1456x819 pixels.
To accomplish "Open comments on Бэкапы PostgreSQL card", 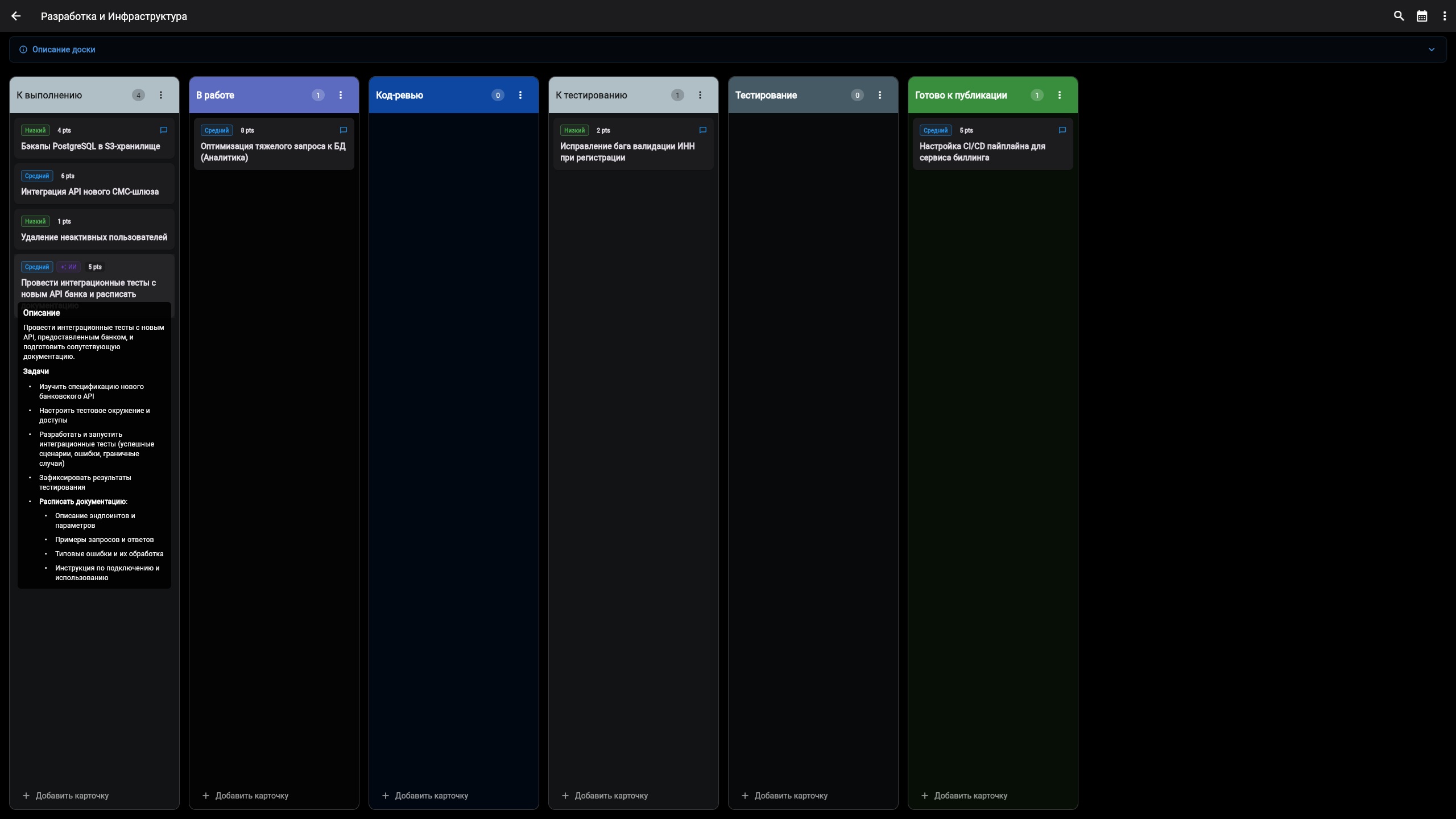I will (x=164, y=130).
